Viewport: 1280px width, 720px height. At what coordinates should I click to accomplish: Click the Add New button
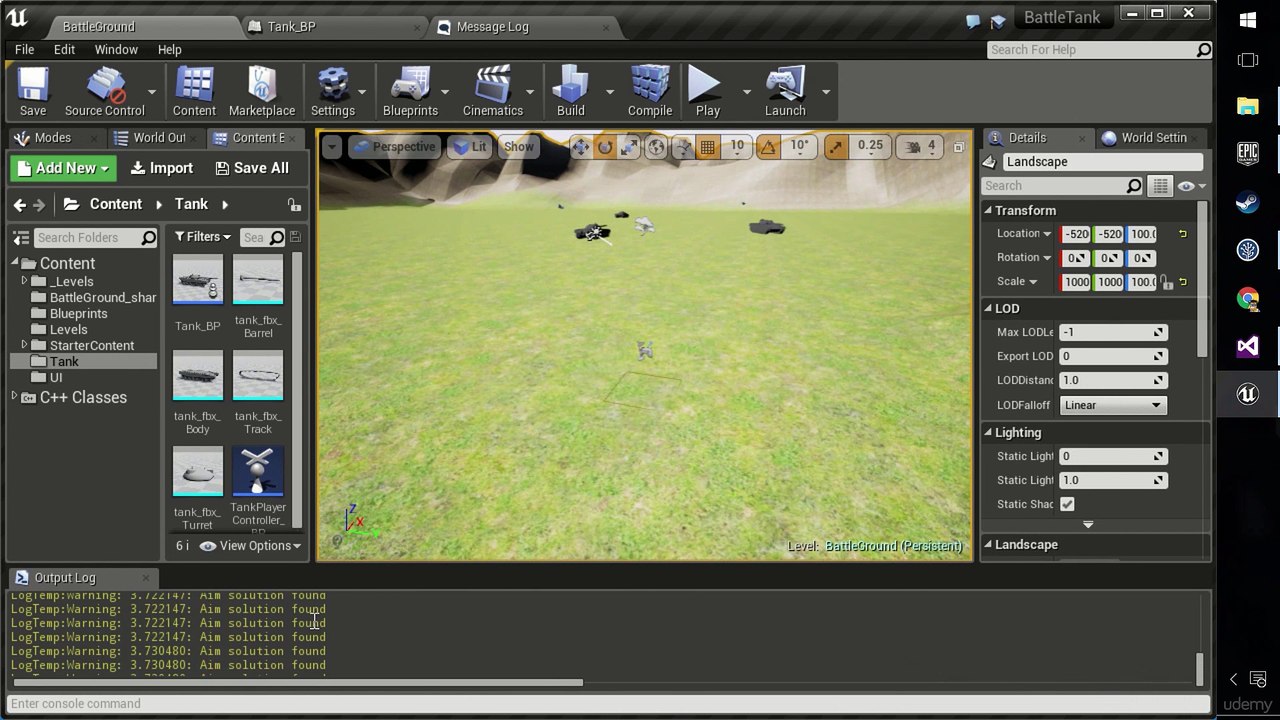[x=63, y=168]
